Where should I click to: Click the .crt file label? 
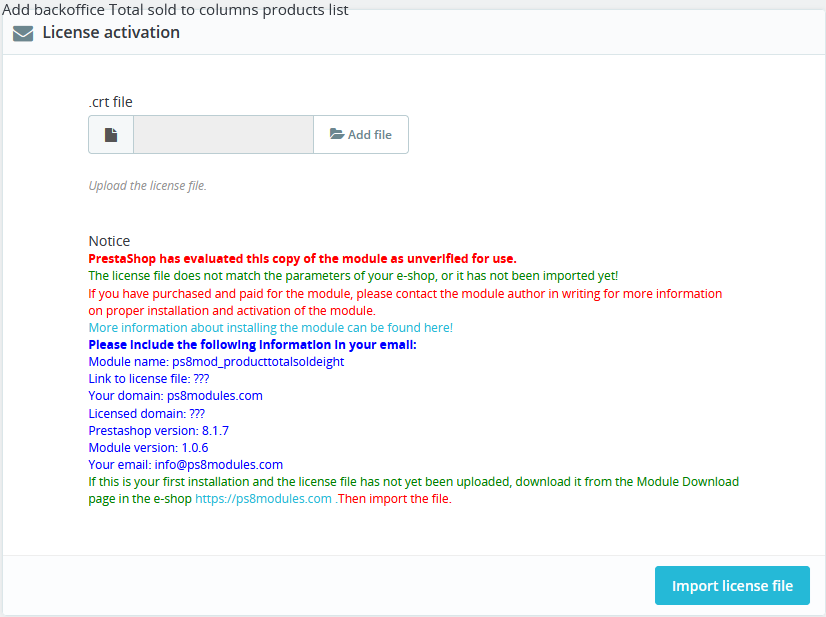click(111, 102)
